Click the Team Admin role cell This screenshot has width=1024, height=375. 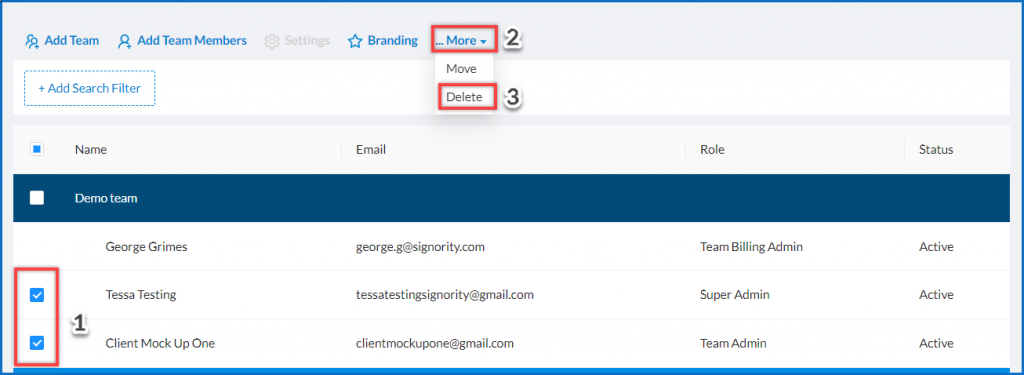pos(733,343)
